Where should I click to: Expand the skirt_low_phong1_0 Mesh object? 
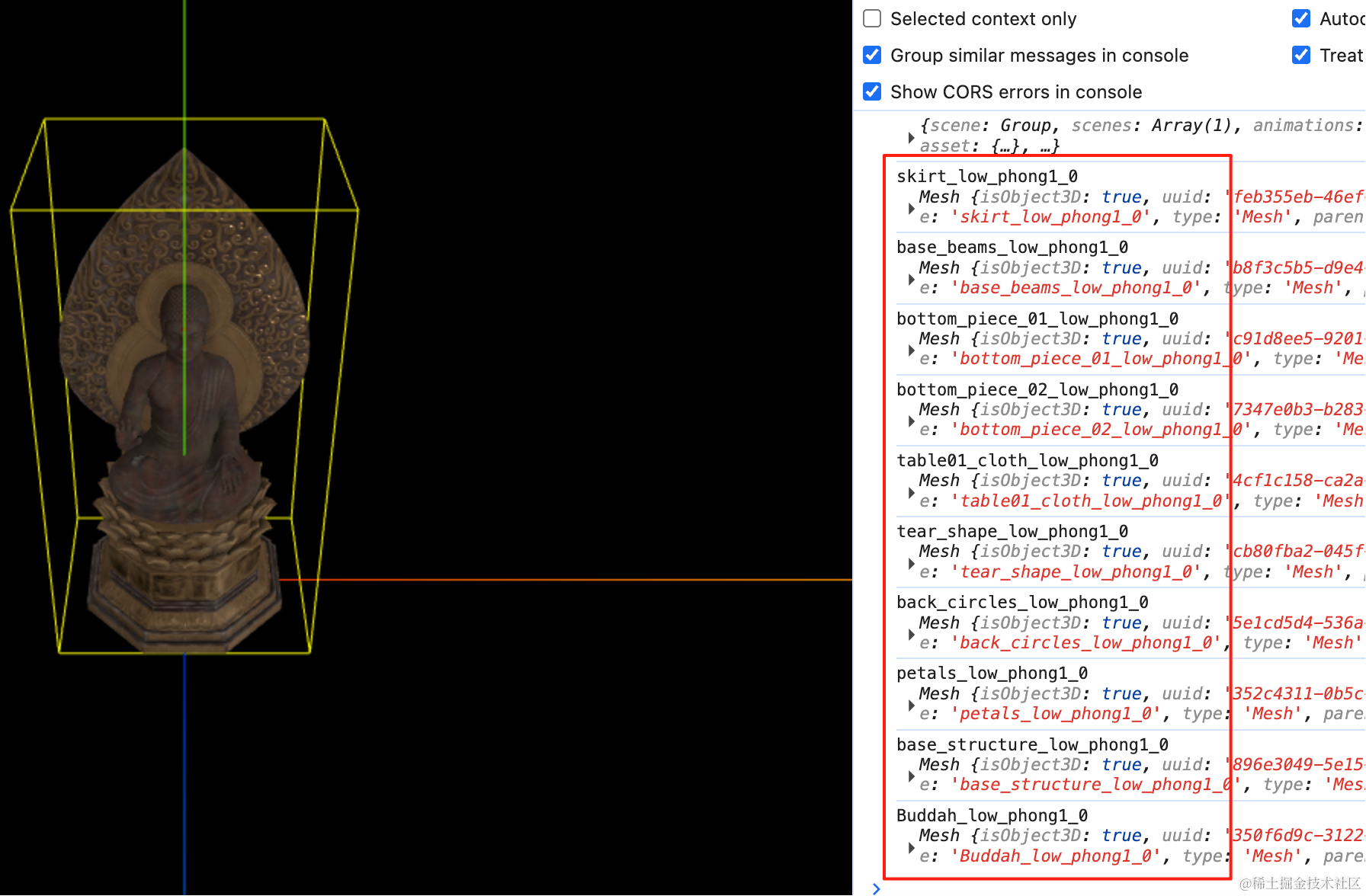[911, 208]
